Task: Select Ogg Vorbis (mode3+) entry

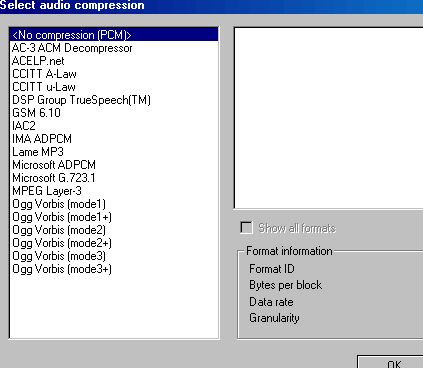Action: (x=114, y=269)
